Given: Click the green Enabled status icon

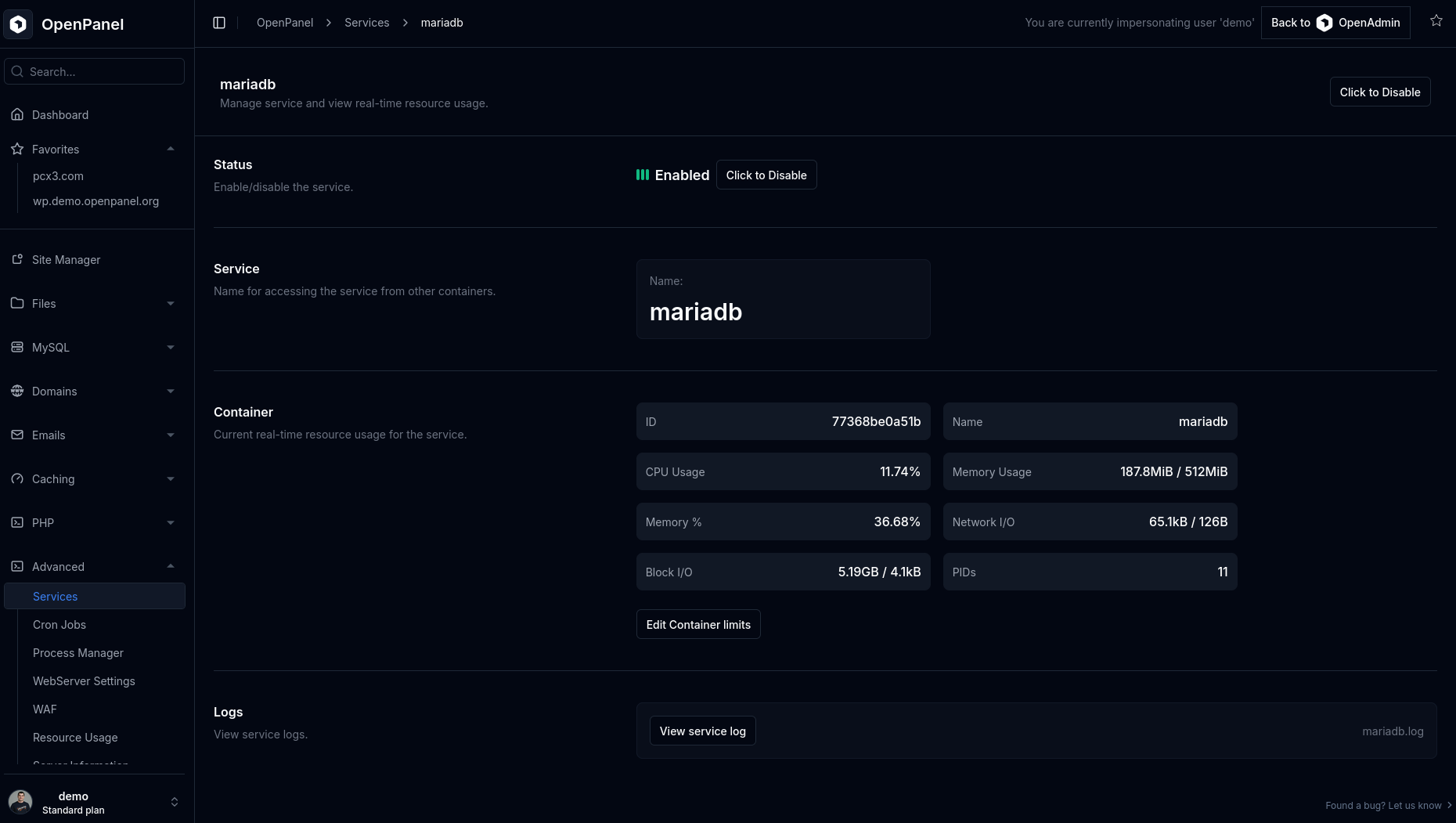Looking at the screenshot, I should 643,175.
